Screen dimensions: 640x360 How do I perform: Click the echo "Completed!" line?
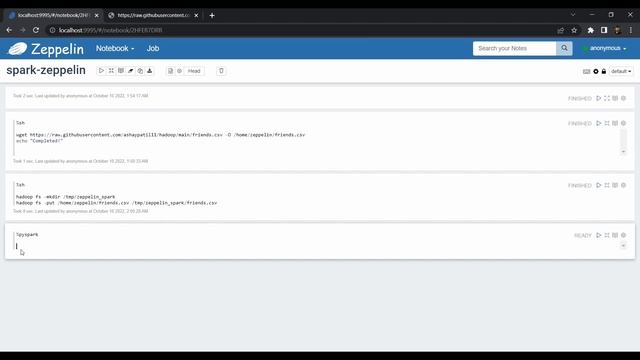point(40,141)
